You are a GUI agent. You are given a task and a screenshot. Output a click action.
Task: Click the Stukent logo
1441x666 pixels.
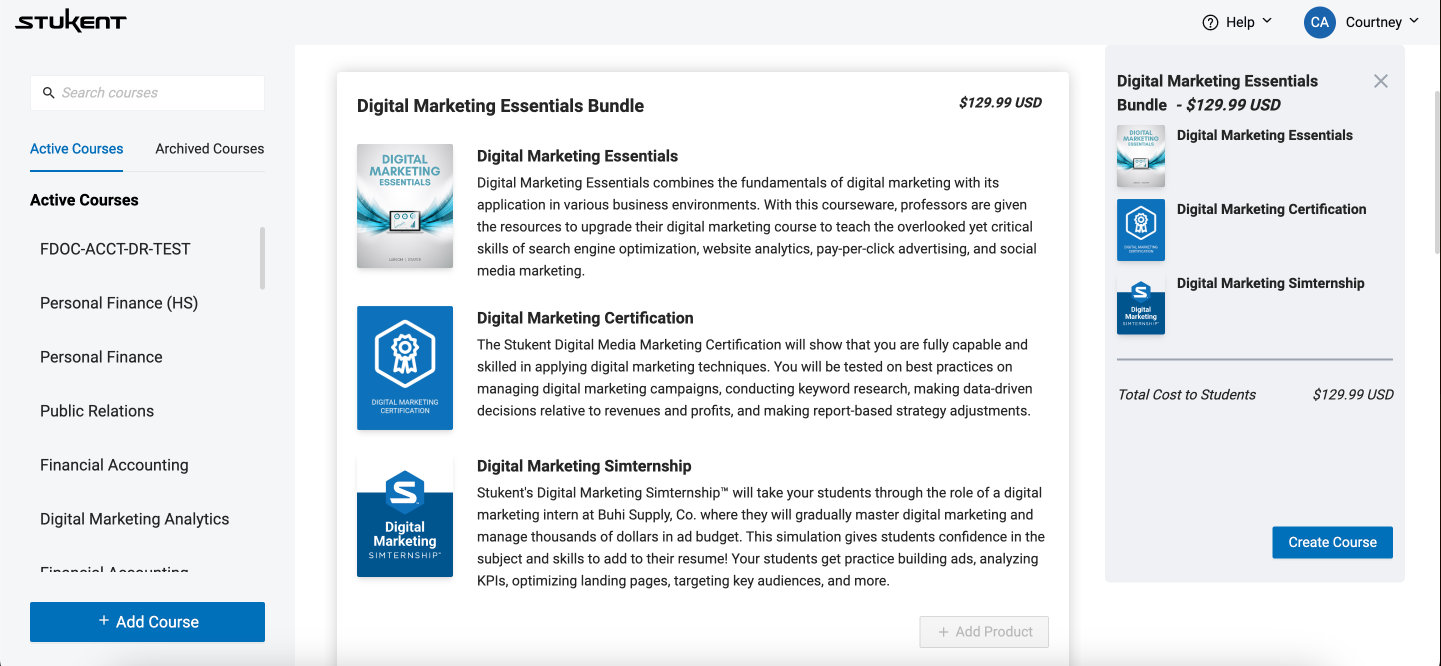point(71,21)
